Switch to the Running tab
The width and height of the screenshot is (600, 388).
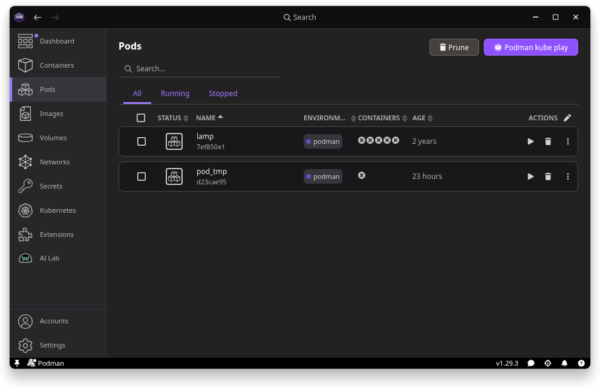coord(175,93)
